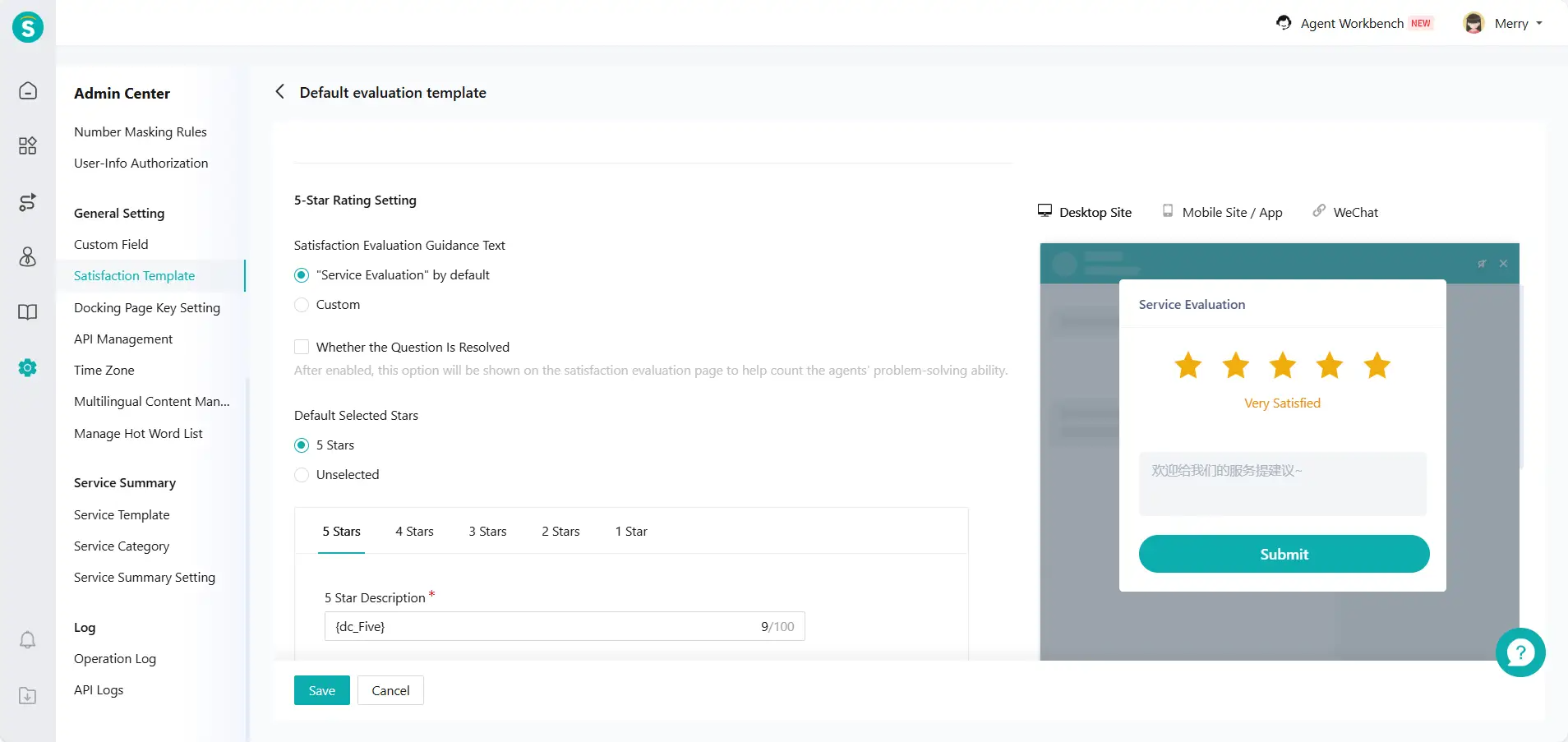This screenshot has width=1568, height=742.
Task: Open Time Zone menu item
Action: pos(104,371)
